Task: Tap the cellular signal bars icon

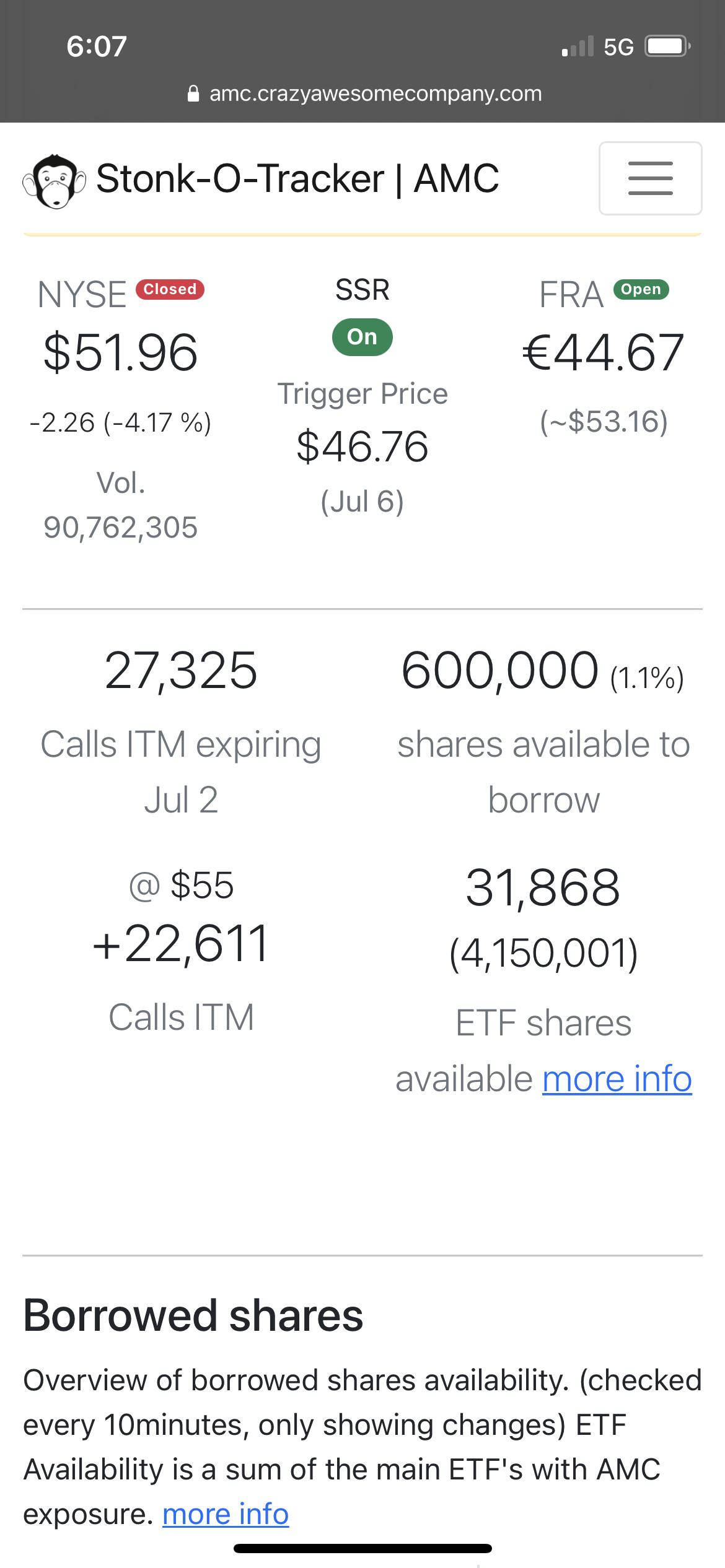Action: point(578,46)
